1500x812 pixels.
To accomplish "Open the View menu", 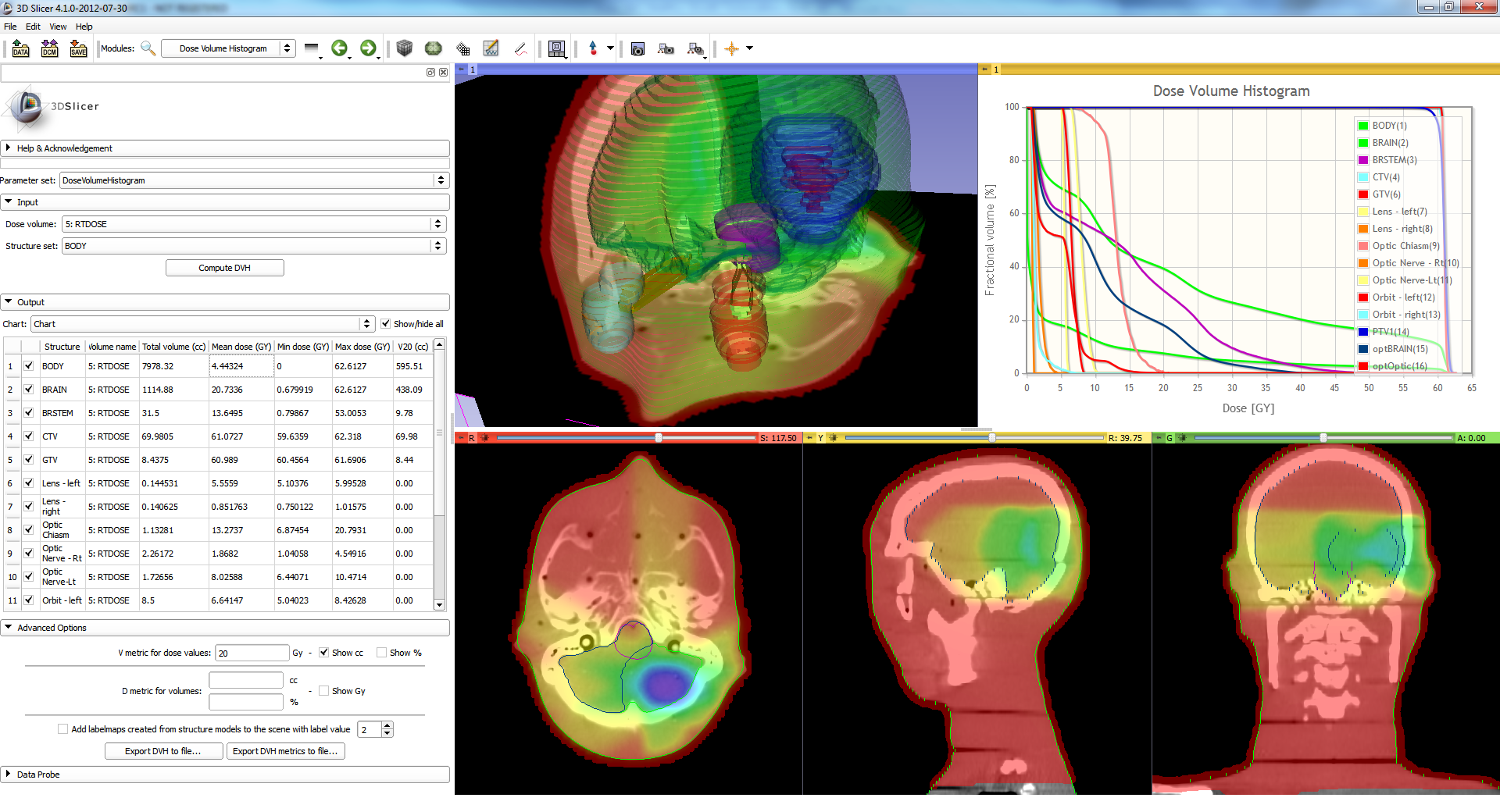I will point(58,27).
